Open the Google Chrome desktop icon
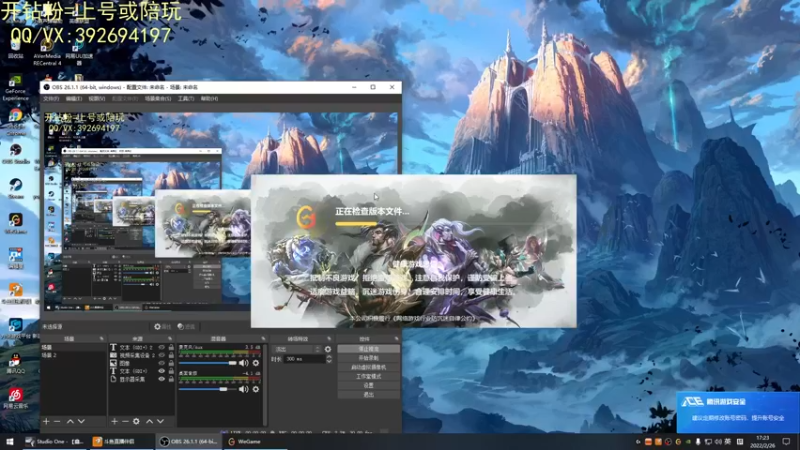 point(16,121)
